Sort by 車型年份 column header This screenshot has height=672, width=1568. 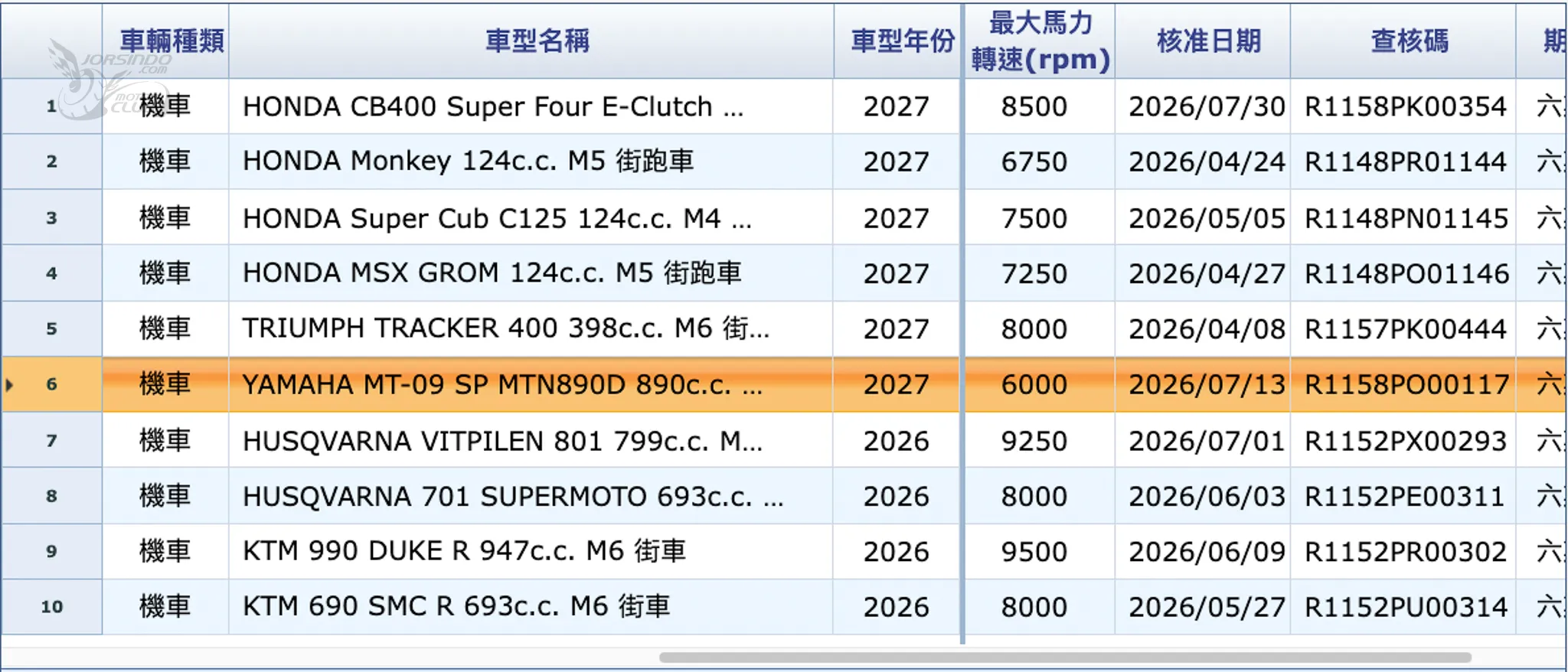897,41
